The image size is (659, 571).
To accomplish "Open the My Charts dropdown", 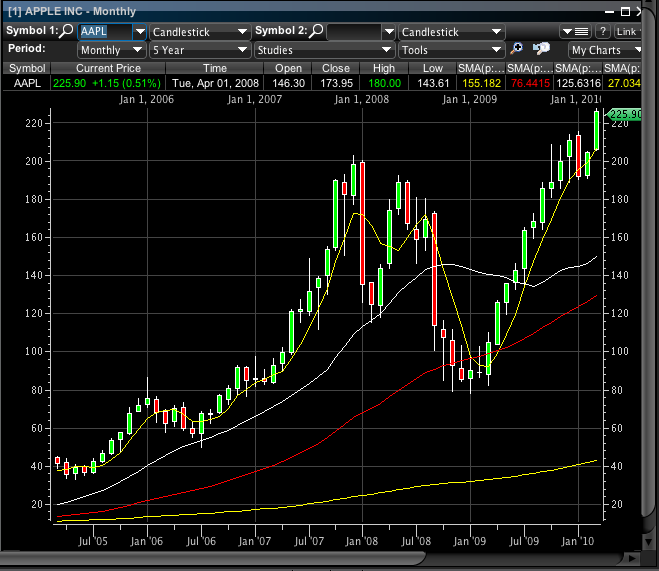I will click(x=606, y=49).
